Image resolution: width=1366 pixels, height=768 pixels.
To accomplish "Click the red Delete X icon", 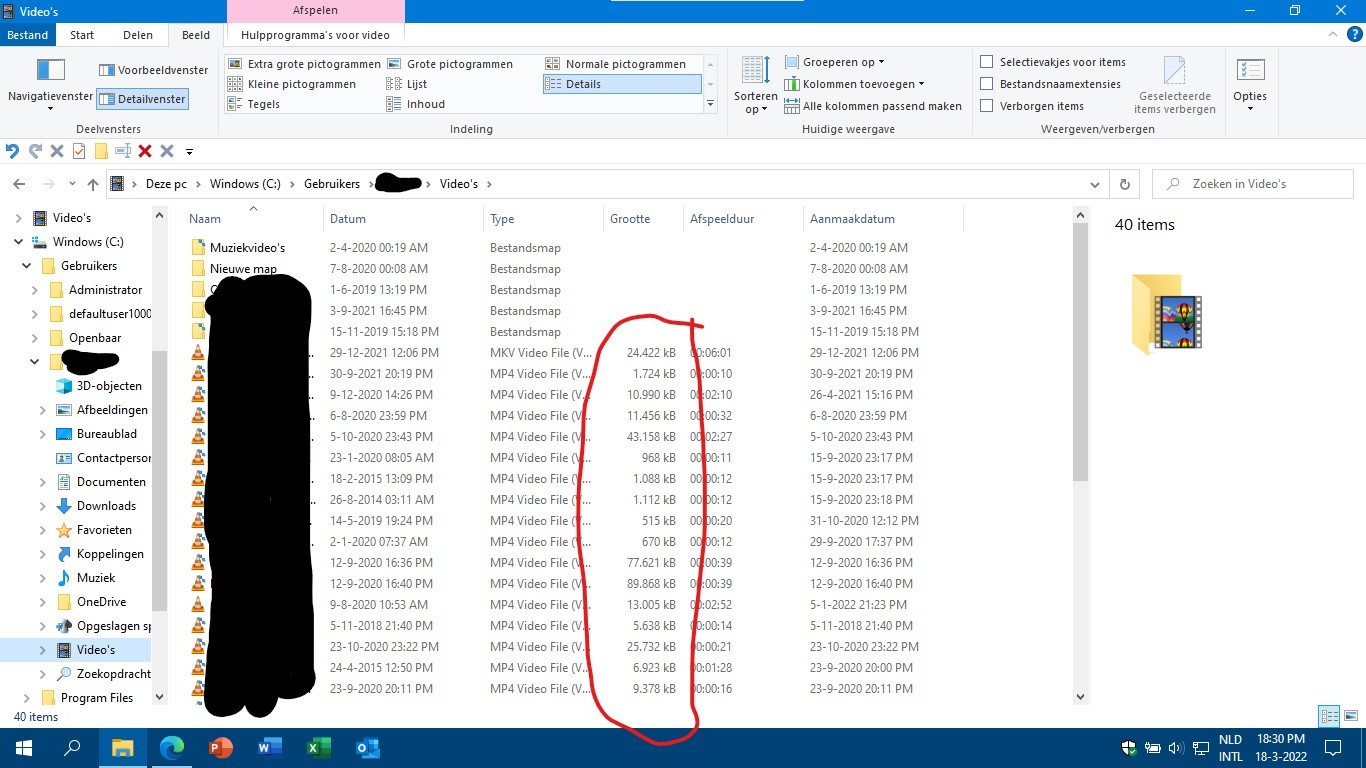I will click(145, 151).
